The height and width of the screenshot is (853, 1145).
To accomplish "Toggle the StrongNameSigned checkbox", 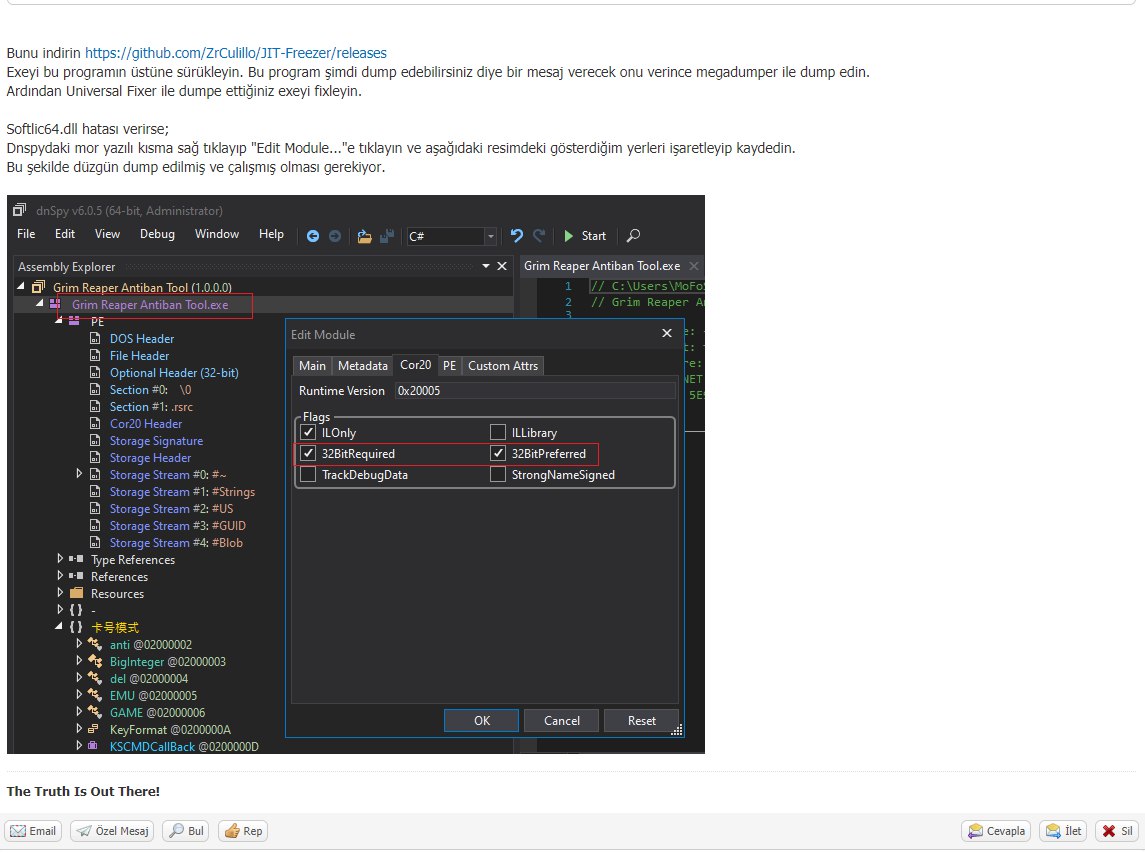I will pyautogui.click(x=498, y=475).
